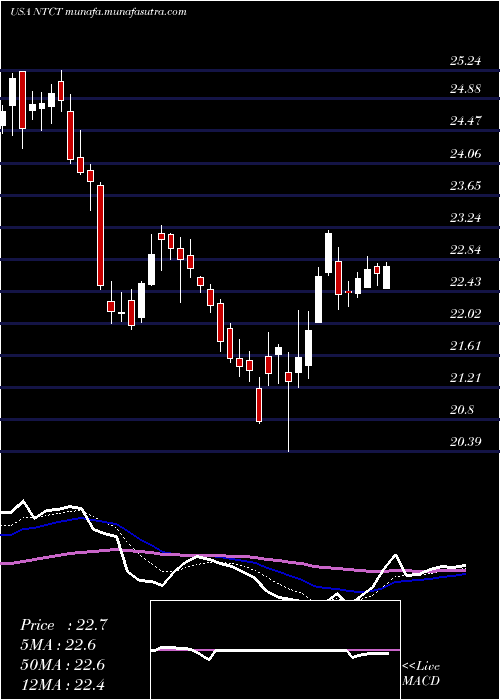This screenshot has width=500, height=700.
Task: Click the 20.39 price axis label
Action: coord(465,442)
